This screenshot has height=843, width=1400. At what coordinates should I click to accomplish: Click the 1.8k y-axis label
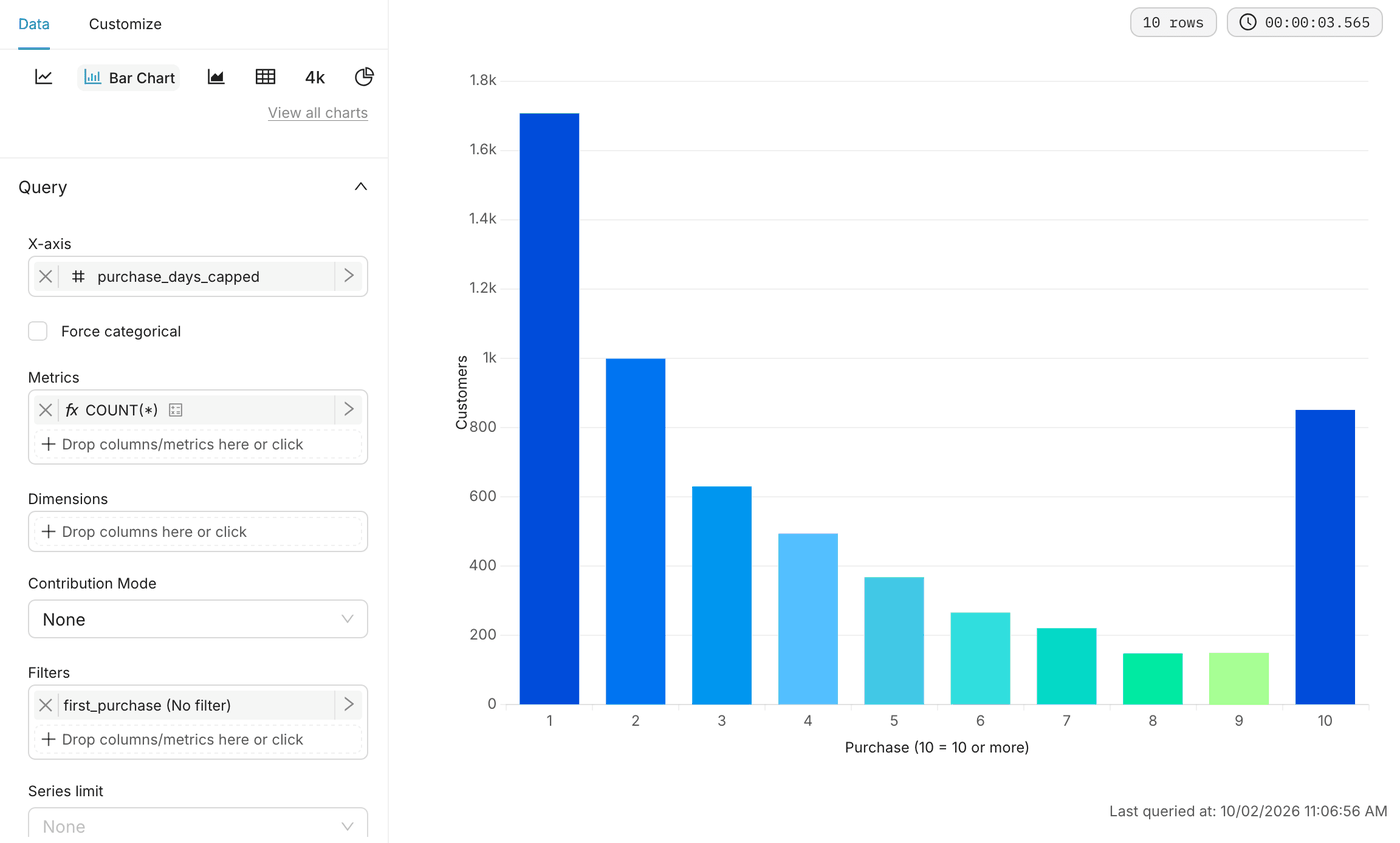483,80
